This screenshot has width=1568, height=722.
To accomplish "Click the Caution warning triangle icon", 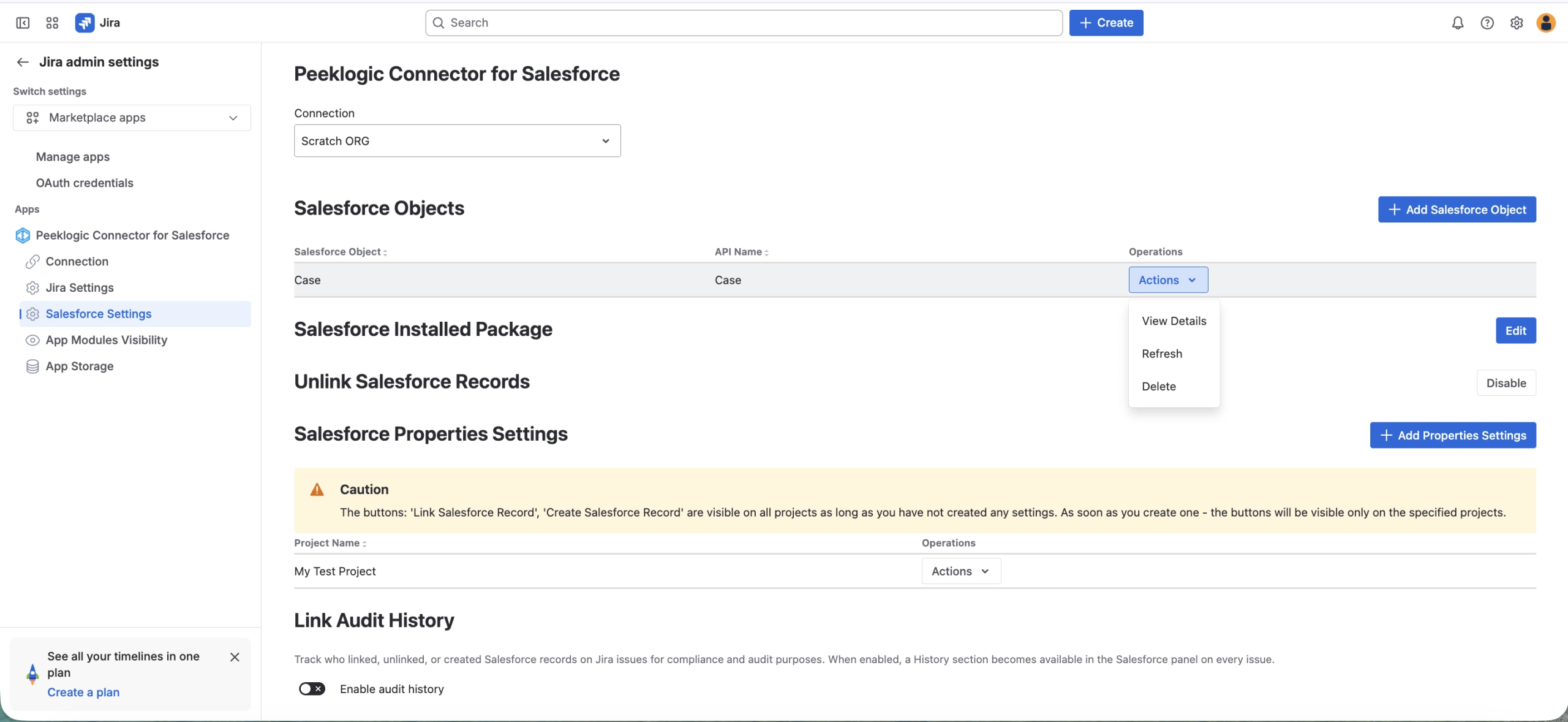I will (x=317, y=489).
